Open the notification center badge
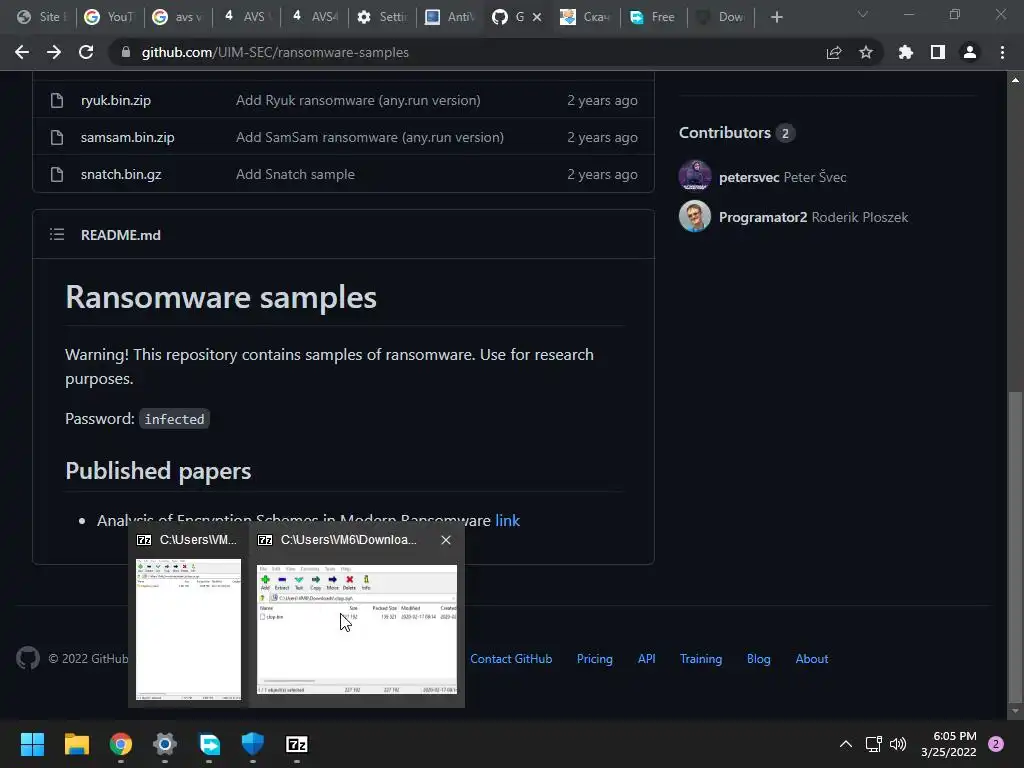The height and width of the screenshot is (768, 1024). tap(996, 744)
